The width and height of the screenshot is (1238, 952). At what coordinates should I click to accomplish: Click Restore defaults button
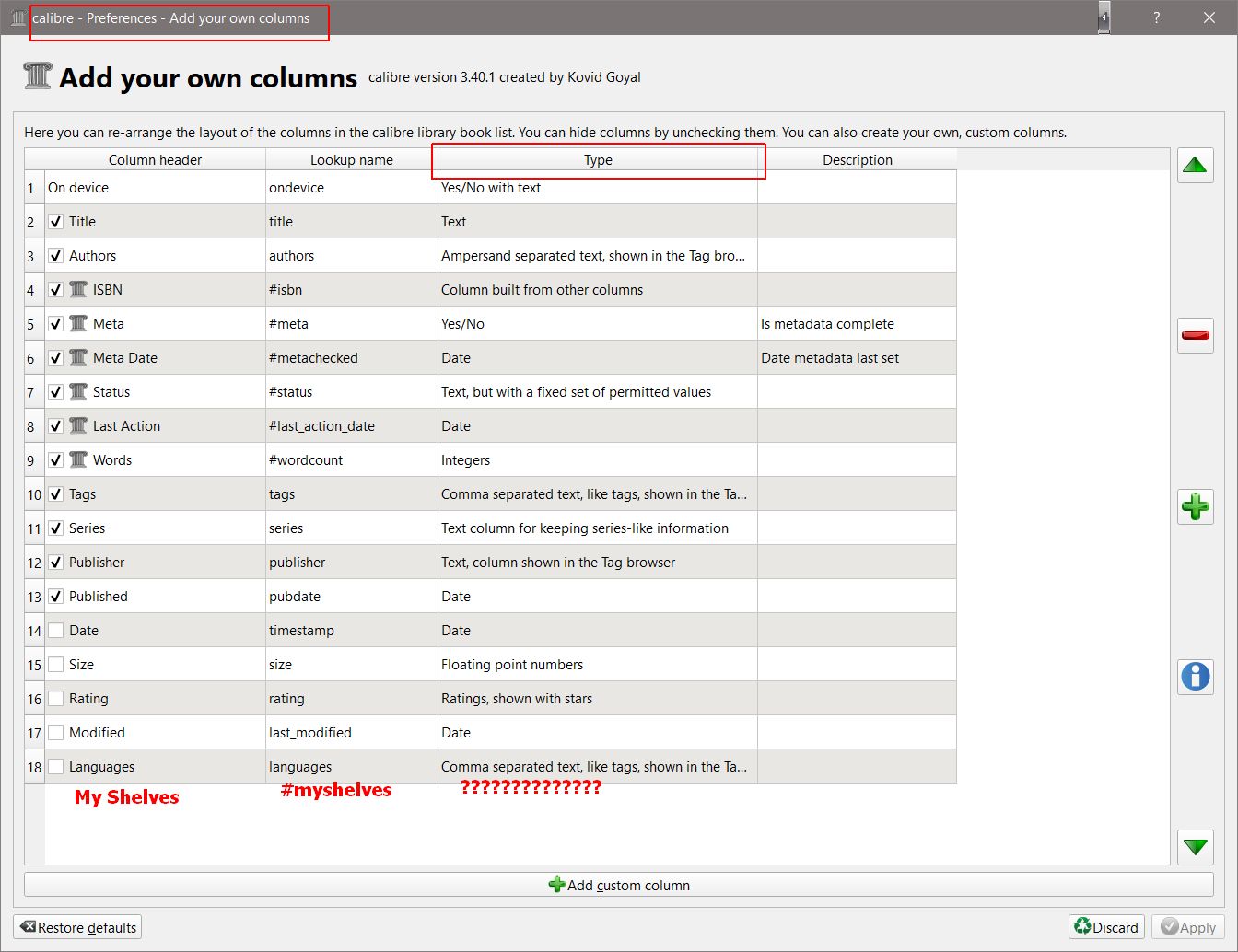pos(78,927)
